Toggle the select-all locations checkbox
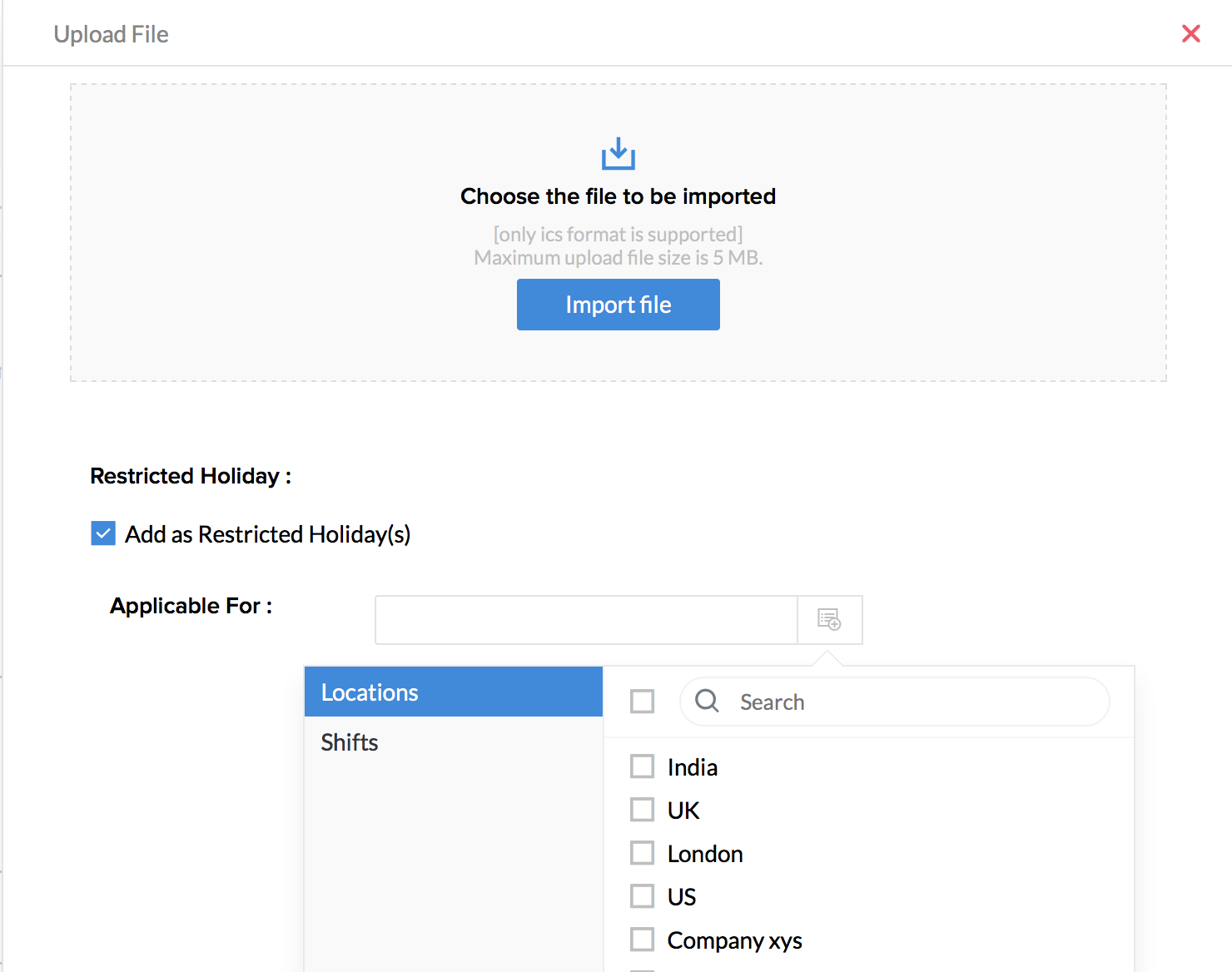 pos(642,702)
